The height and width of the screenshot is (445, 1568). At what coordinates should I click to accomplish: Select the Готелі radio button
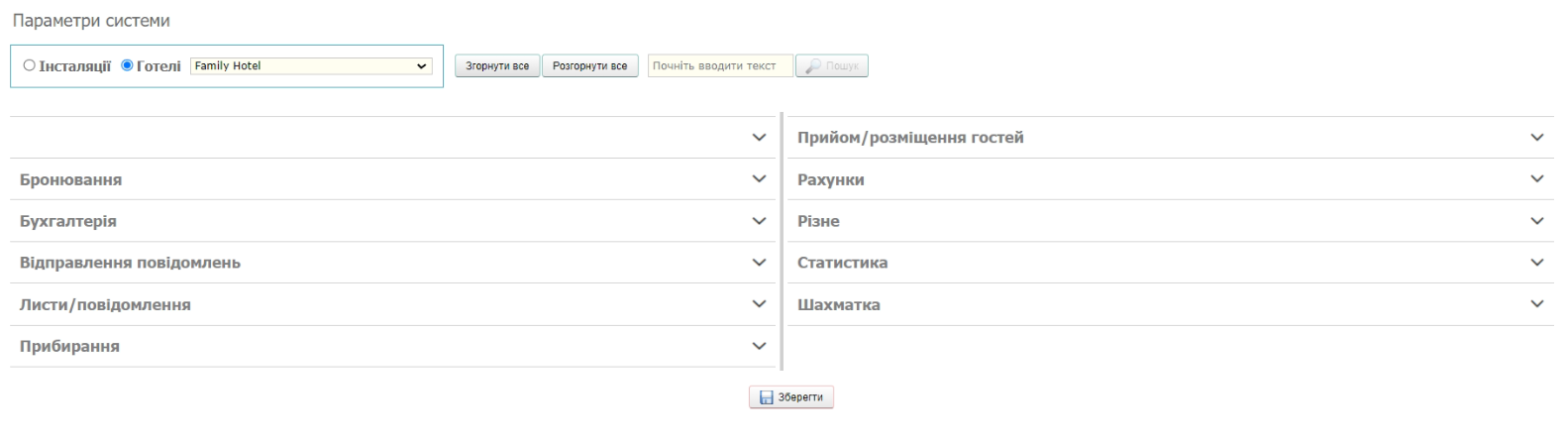coord(127,65)
